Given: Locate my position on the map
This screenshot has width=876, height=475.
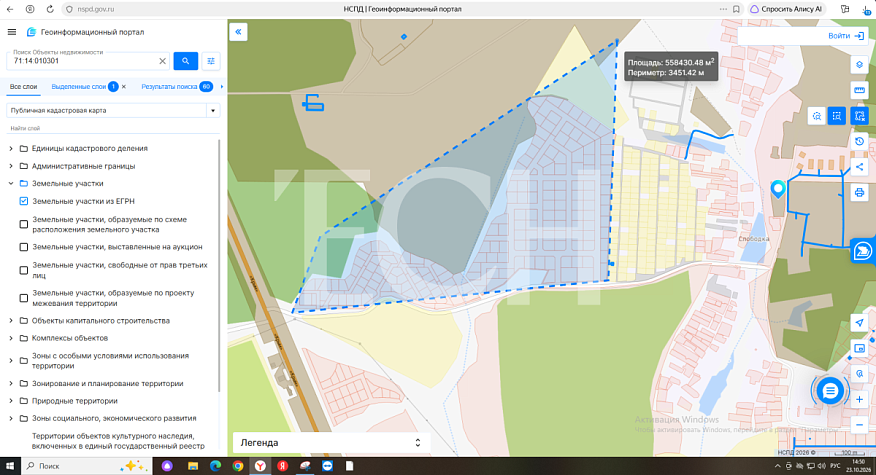Looking at the screenshot, I should (859, 322).
